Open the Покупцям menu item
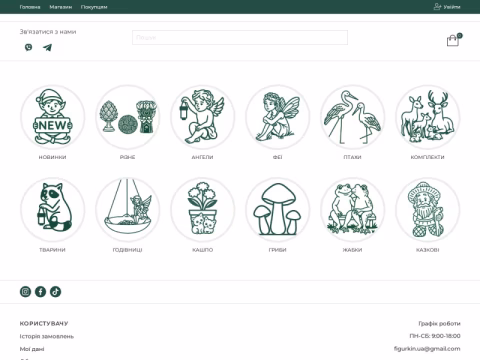The image size is (480, 360). (94, 7)
